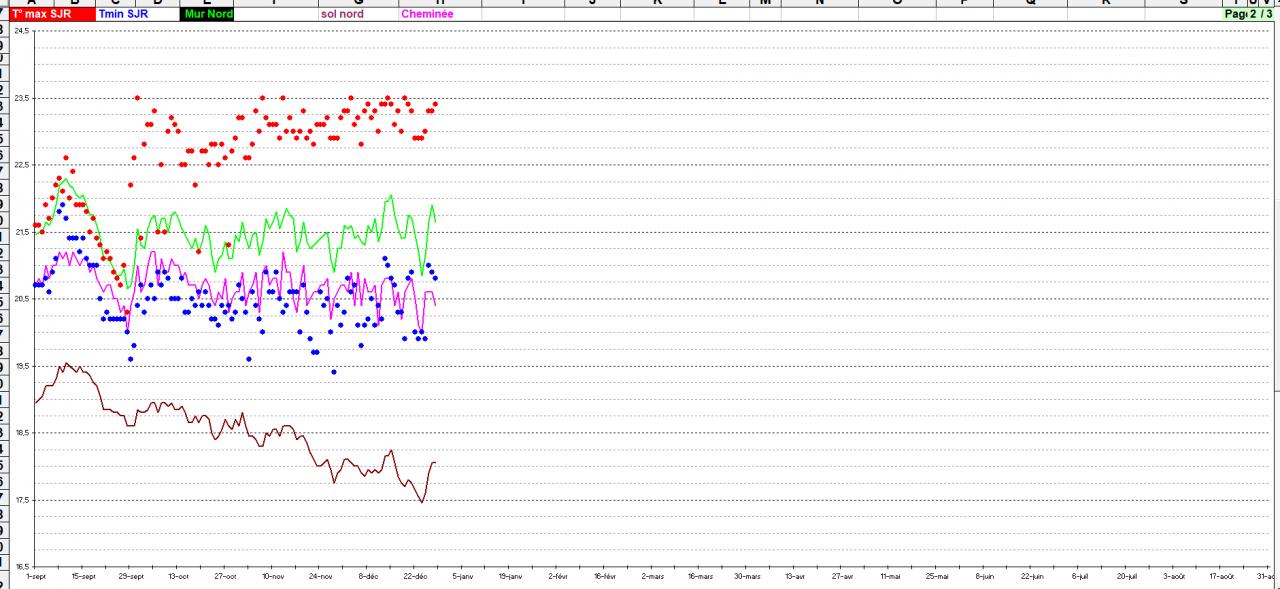Click the 19,5 vertical axis label
The width and height of the screenshot is (1280, 589).
point(24,366)
